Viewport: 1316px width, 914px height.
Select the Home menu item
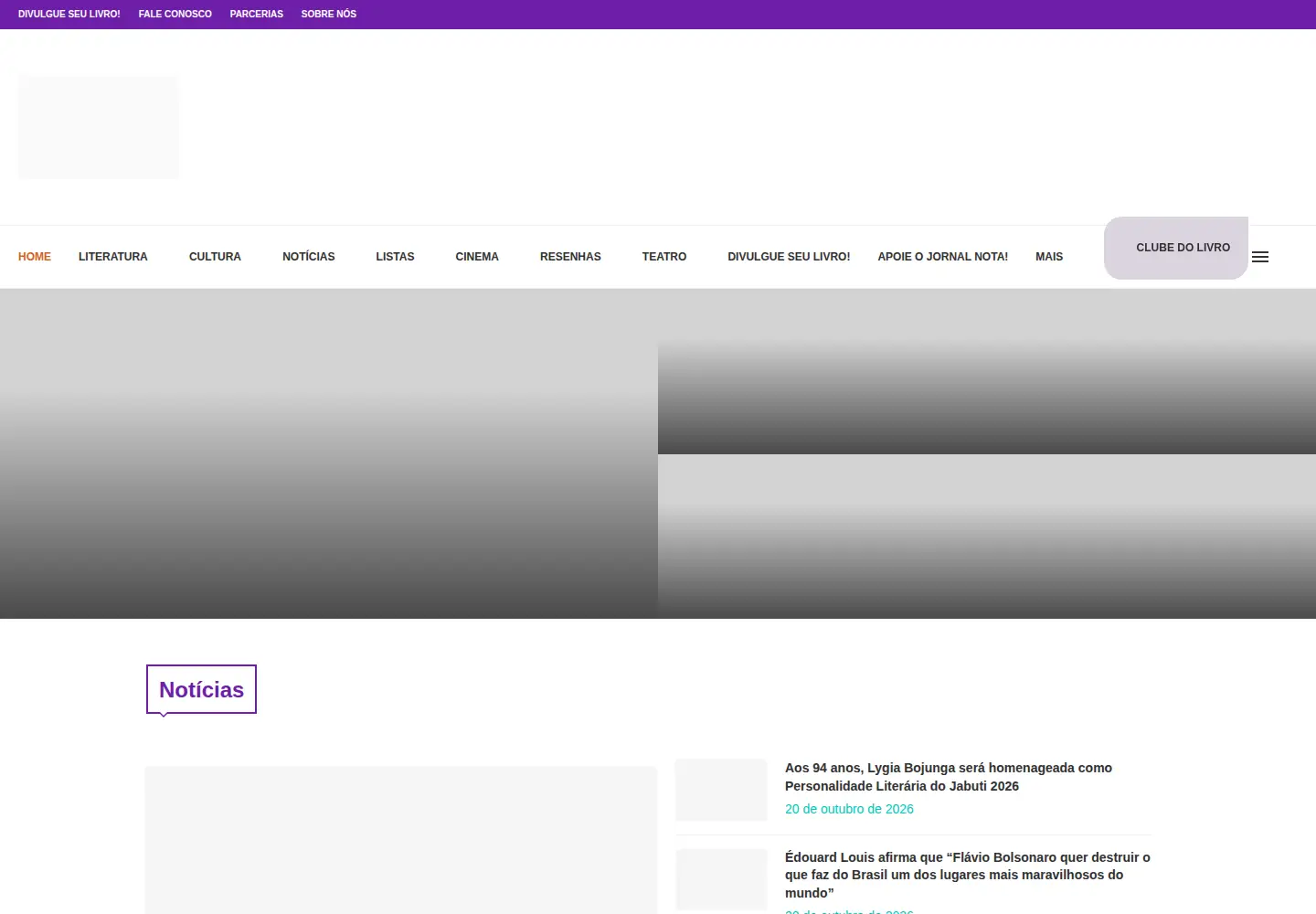pos(35,257)
